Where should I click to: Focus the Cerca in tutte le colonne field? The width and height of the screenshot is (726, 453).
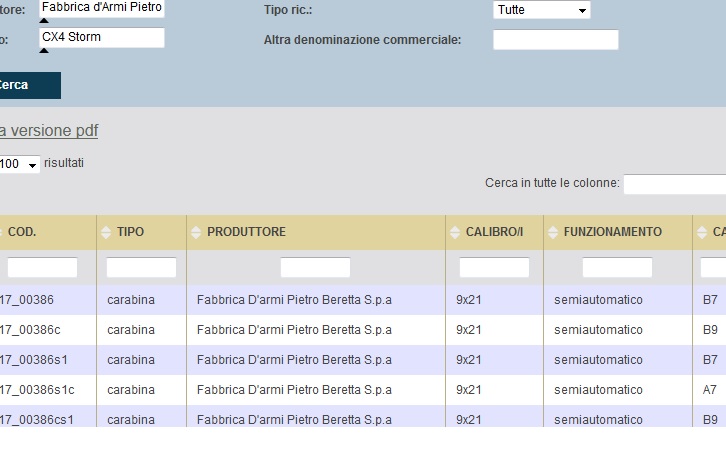click(675, 184)
